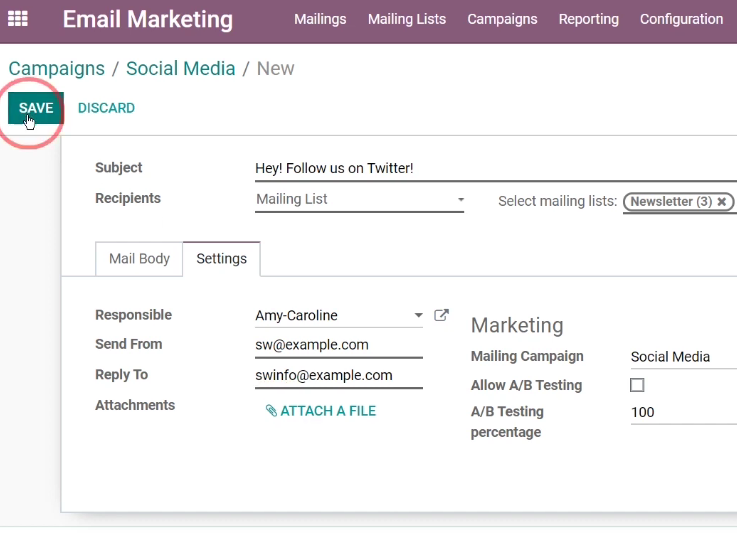Click the A/B Testing percentage field
Screen dimensions: 737x534
[x=683, y=412]
